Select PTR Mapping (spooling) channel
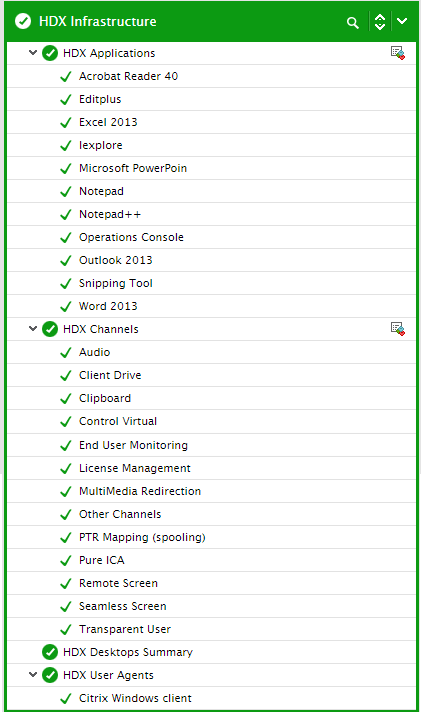421x712 pixels. [x=142, y=537]
